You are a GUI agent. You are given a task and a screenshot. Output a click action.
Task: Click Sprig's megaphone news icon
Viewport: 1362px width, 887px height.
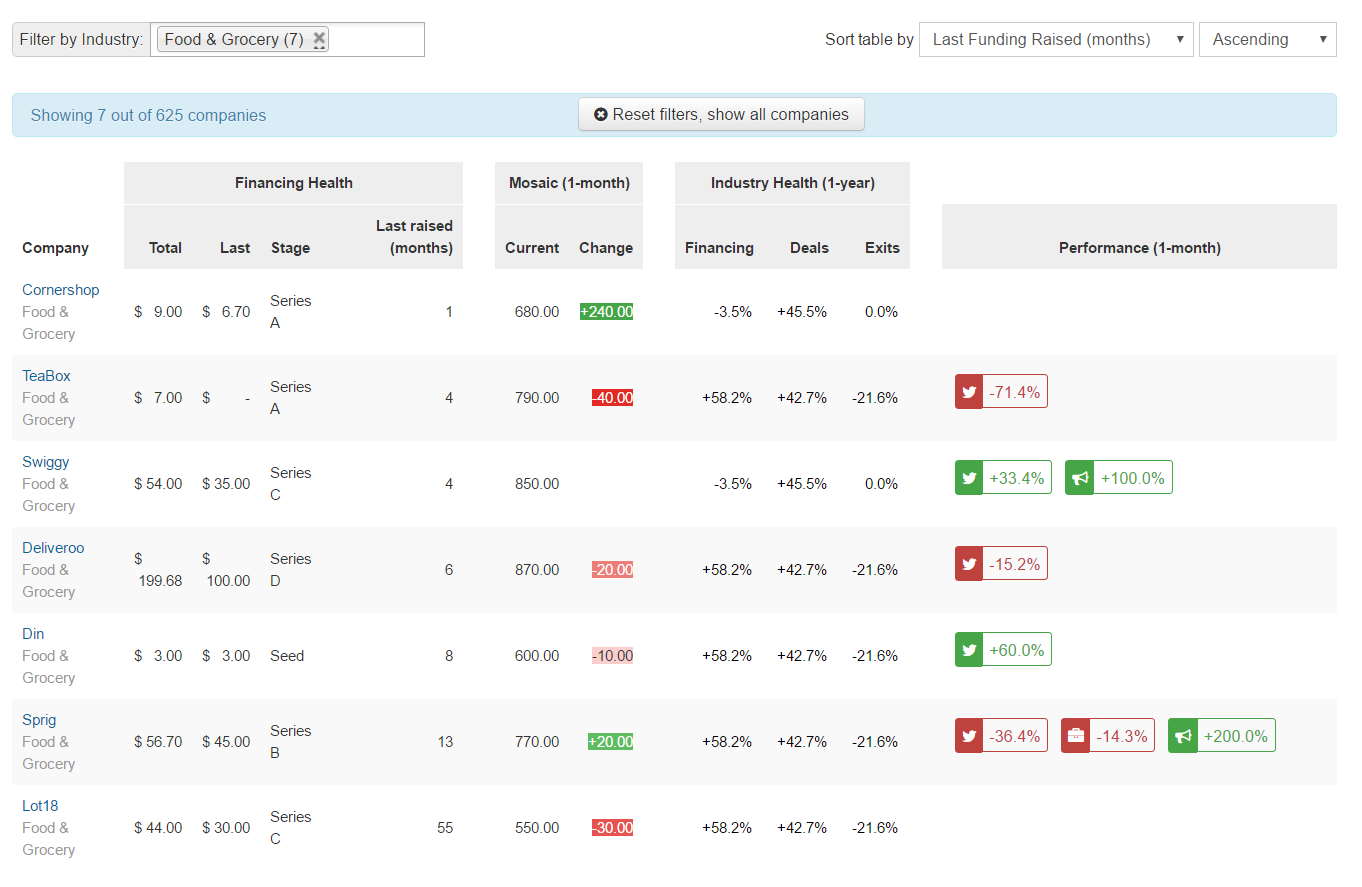[1182, 735]
